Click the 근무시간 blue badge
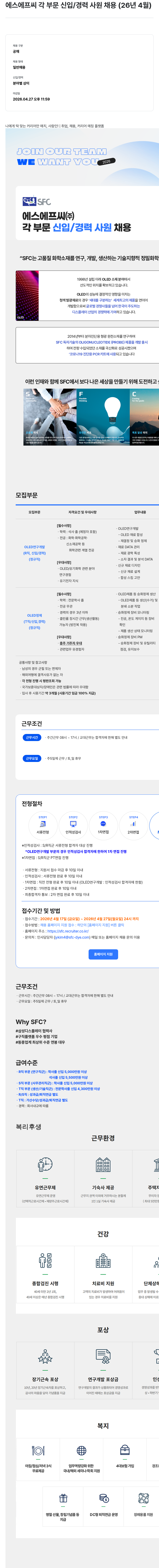This screenshot has width=159, height=1568. pyautogui.click(x=32, y=737)
